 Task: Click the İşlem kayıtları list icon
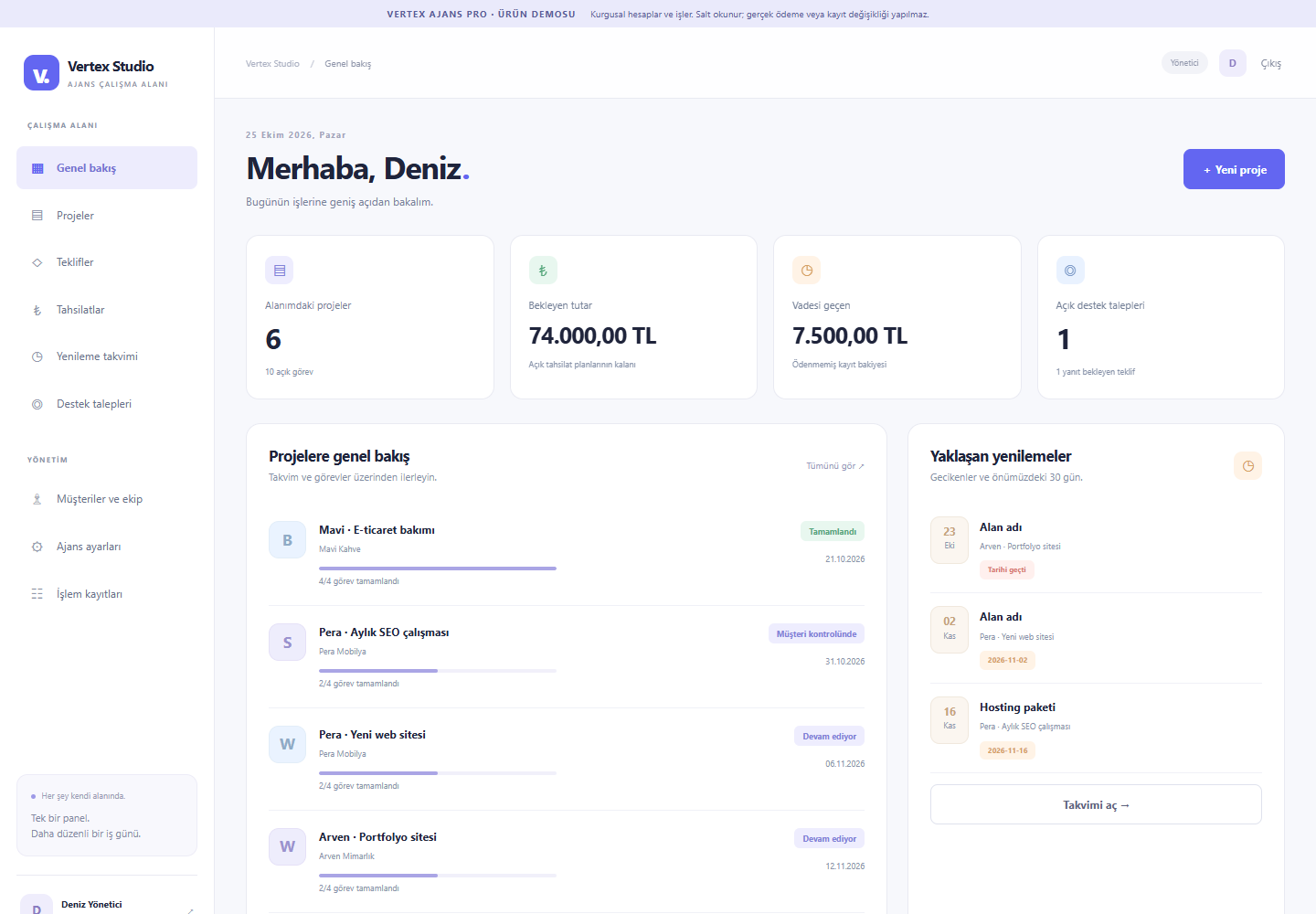click(37, 594)
